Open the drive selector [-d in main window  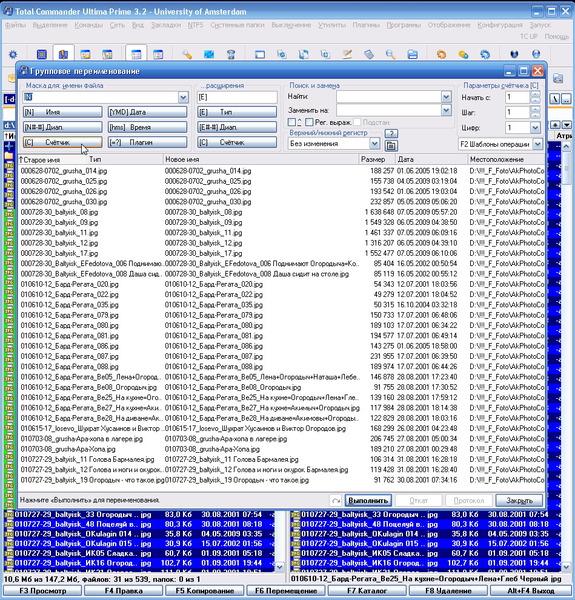click(x=10, y=99)
